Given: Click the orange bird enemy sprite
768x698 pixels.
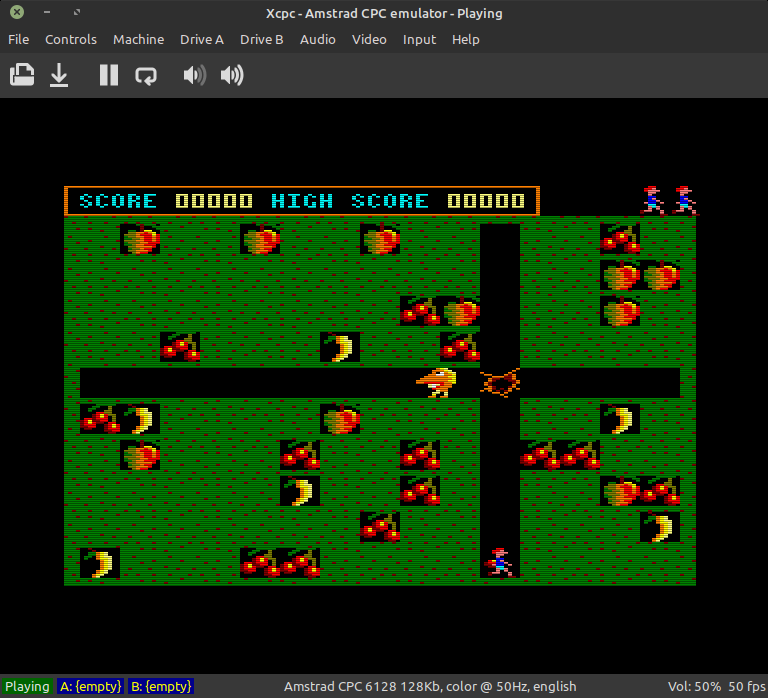Looking at the screenshot, I should pos(436,383).
